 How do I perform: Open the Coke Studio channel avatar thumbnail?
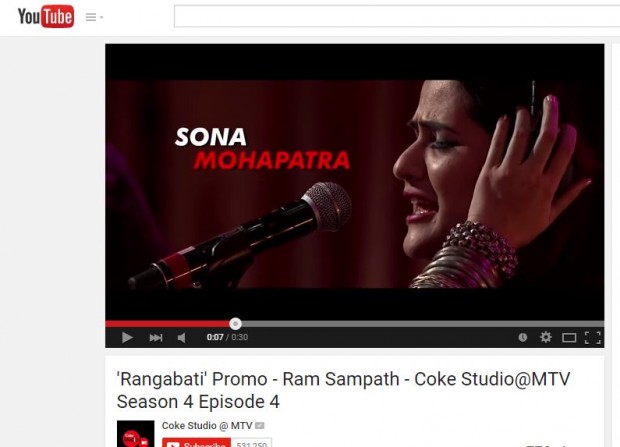click(x=136, y=434)
